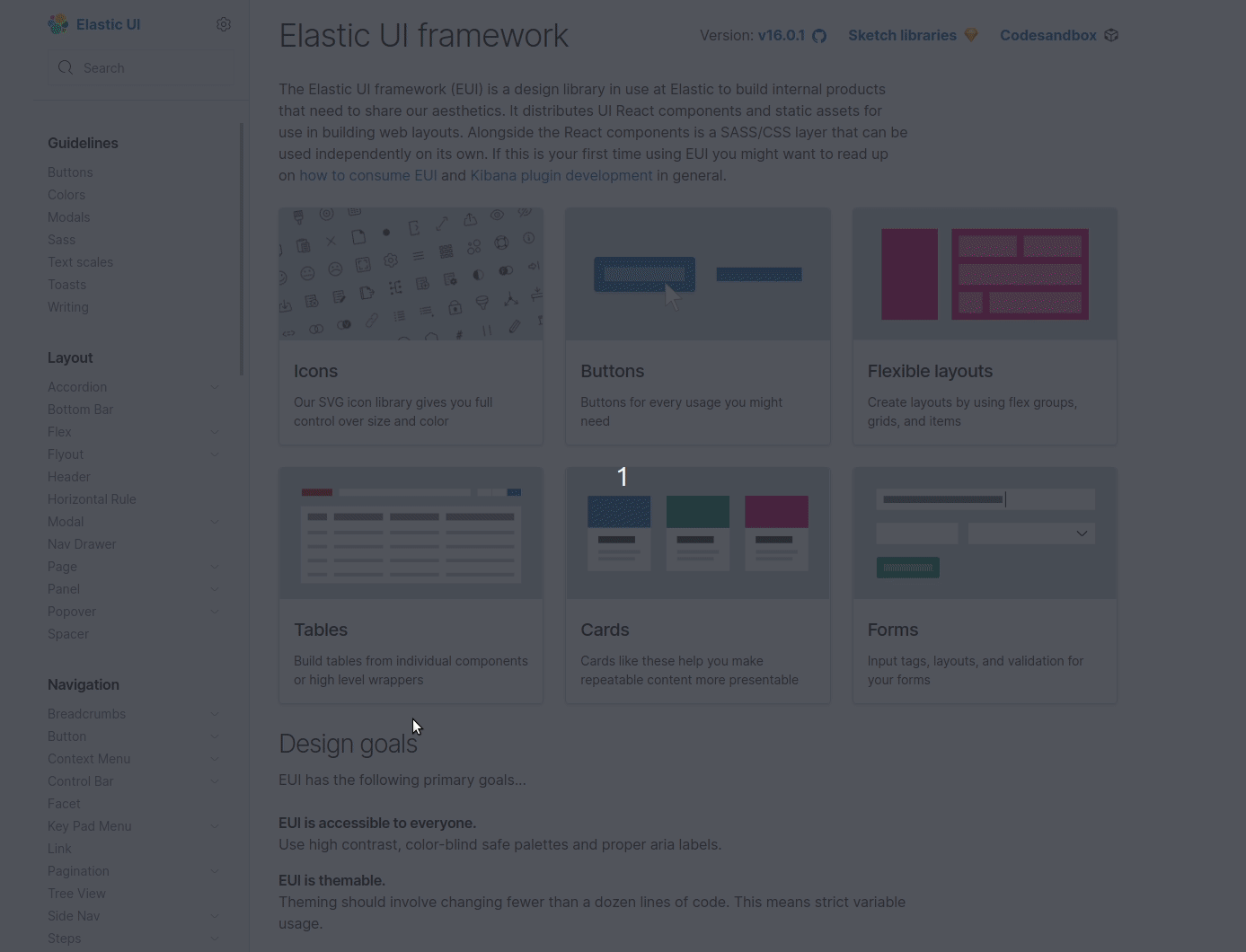Open the 'how to consume EUI' link
The width and height of the screenshot is (1246, 952).
[x=368, y=175]
